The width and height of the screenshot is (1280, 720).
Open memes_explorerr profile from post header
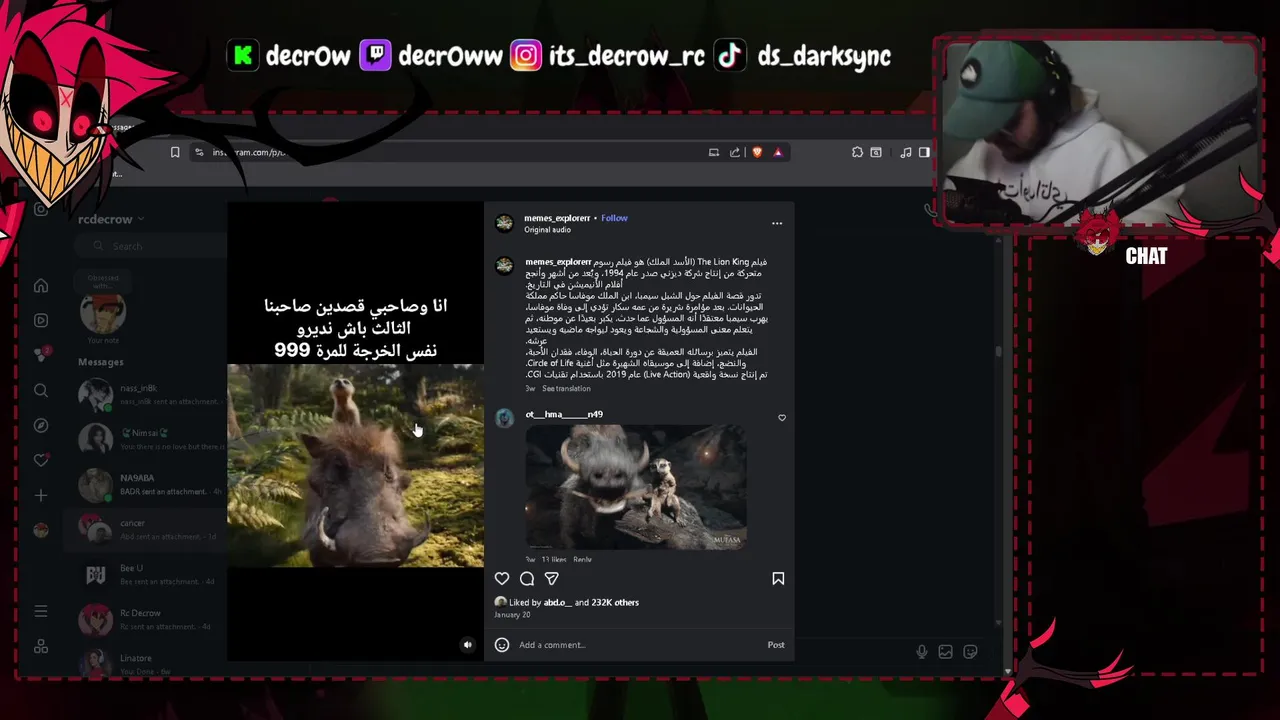coord(557,218)
